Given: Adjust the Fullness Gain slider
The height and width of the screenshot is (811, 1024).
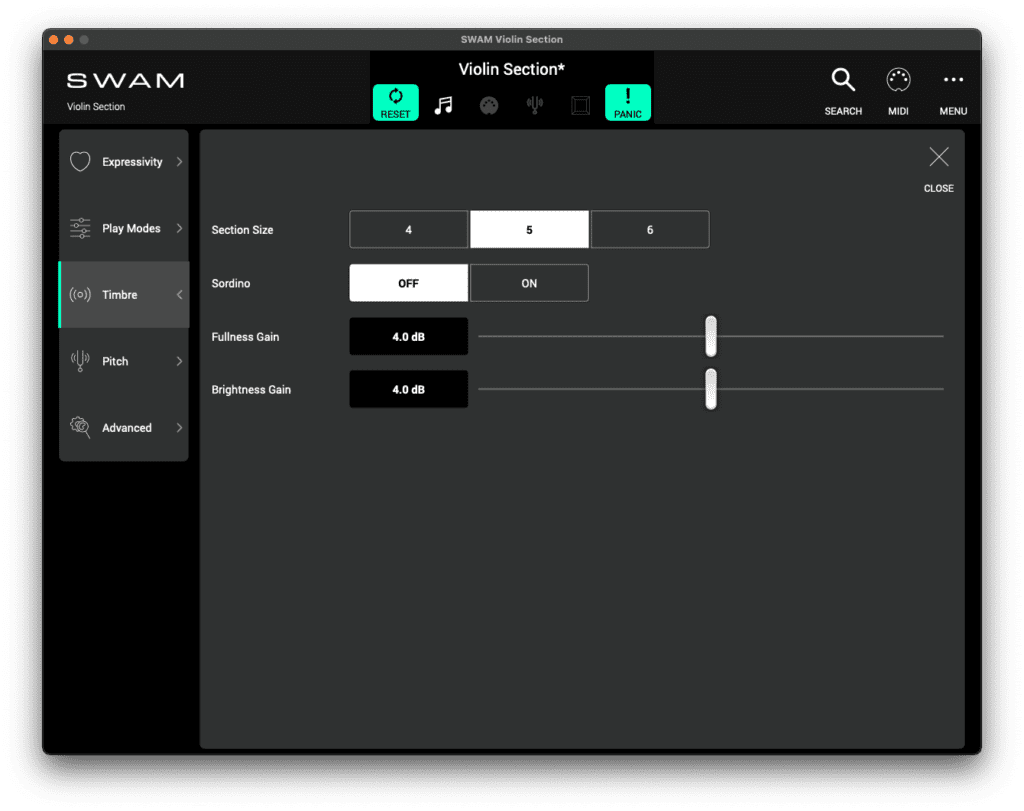Looking at the screenshot, I should pos(711,337).
